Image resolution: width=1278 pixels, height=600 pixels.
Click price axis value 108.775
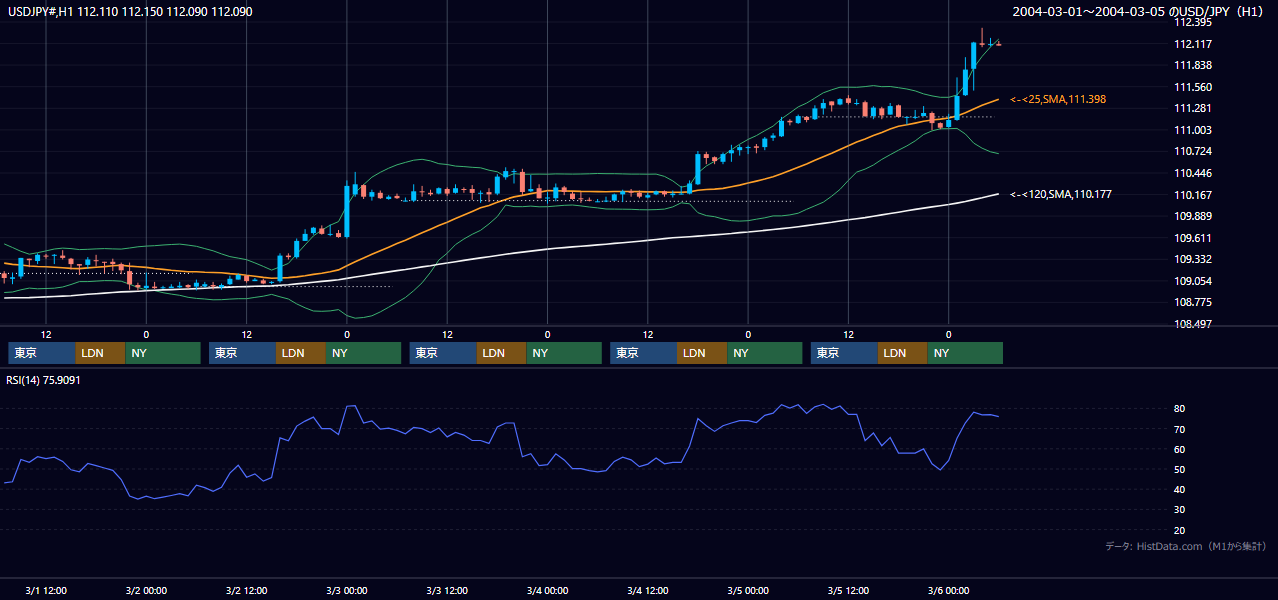(x=1192, y=302)
